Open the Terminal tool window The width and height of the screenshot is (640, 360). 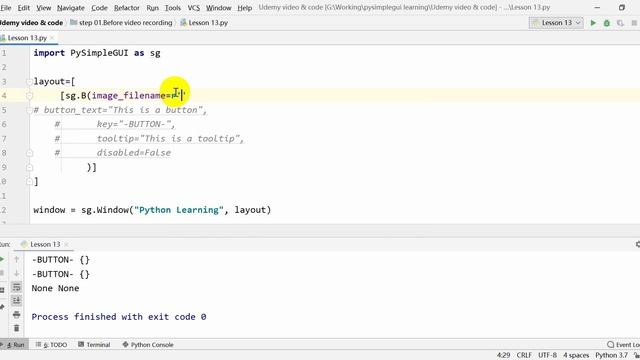coord(94,345)
